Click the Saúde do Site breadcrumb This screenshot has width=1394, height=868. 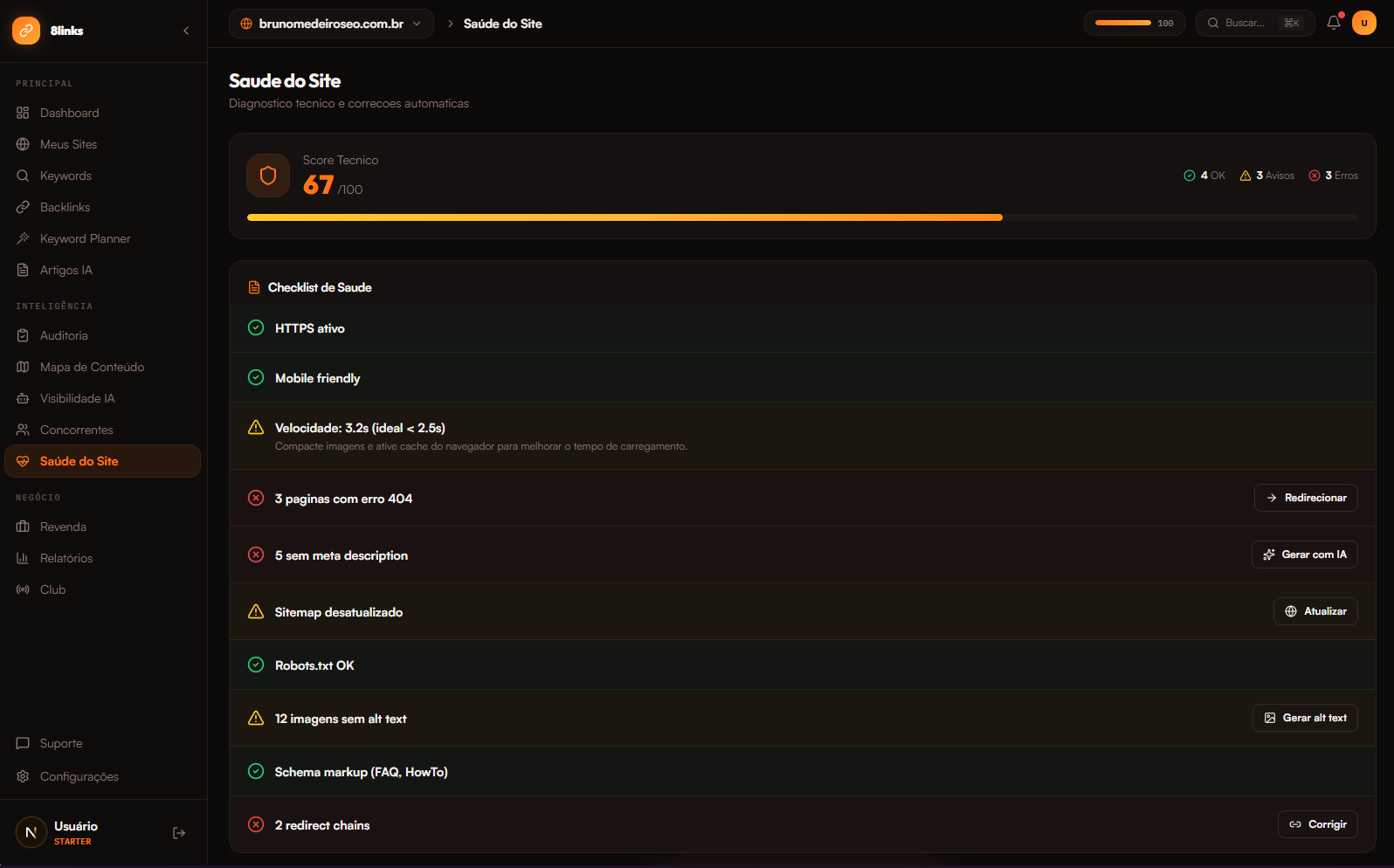point(502,24)
